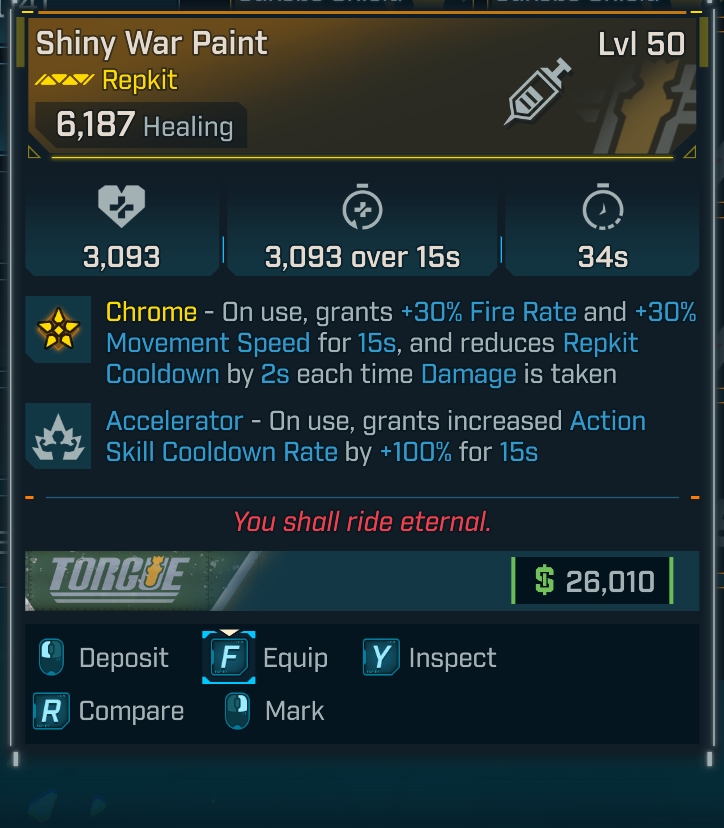The height and width of the screenshot is (828, 724).
Task: Click the Shiny War Paint item title
Action: click(x=152, y=43)
